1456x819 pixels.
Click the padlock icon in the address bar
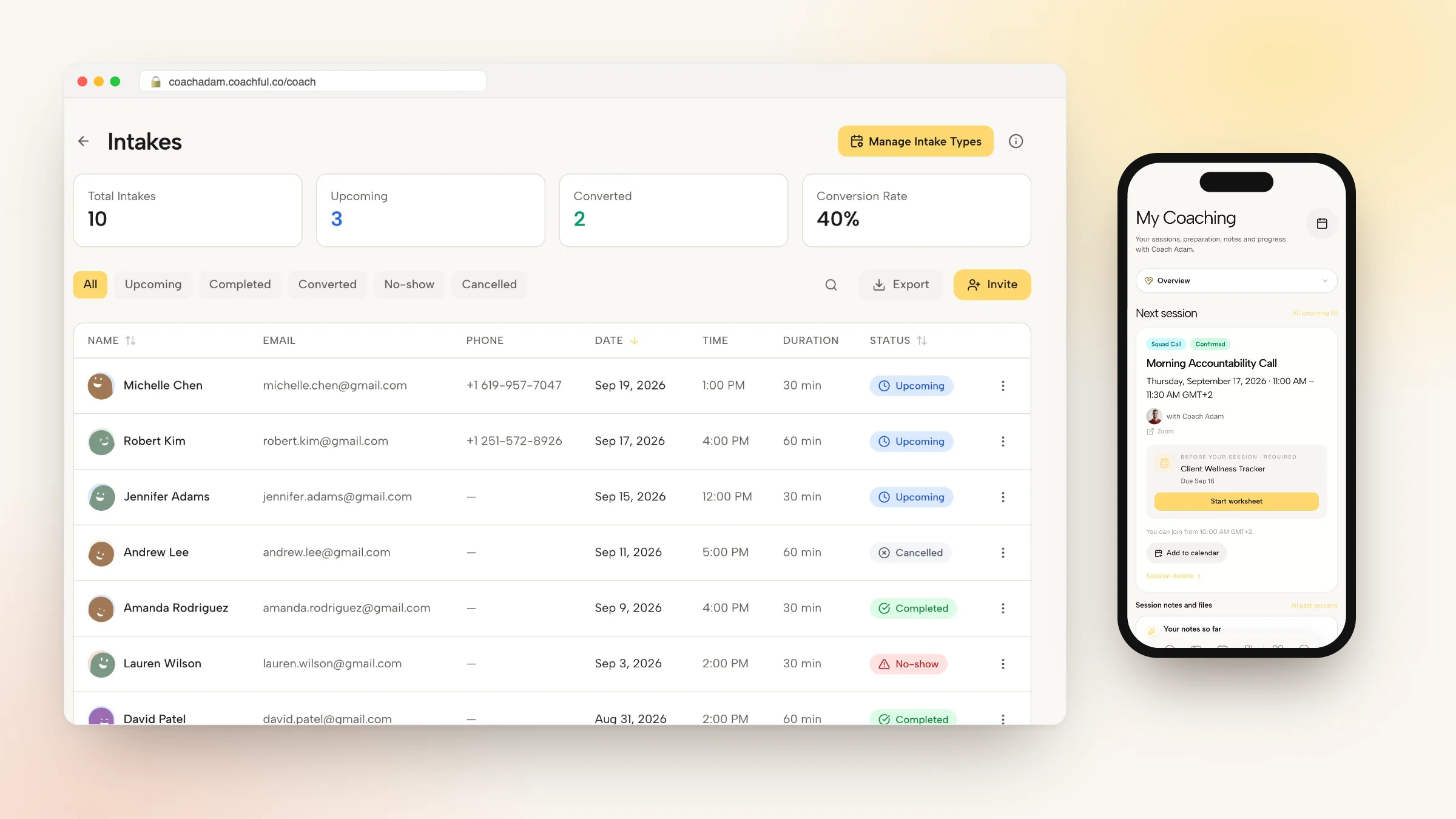click(156, 82)
